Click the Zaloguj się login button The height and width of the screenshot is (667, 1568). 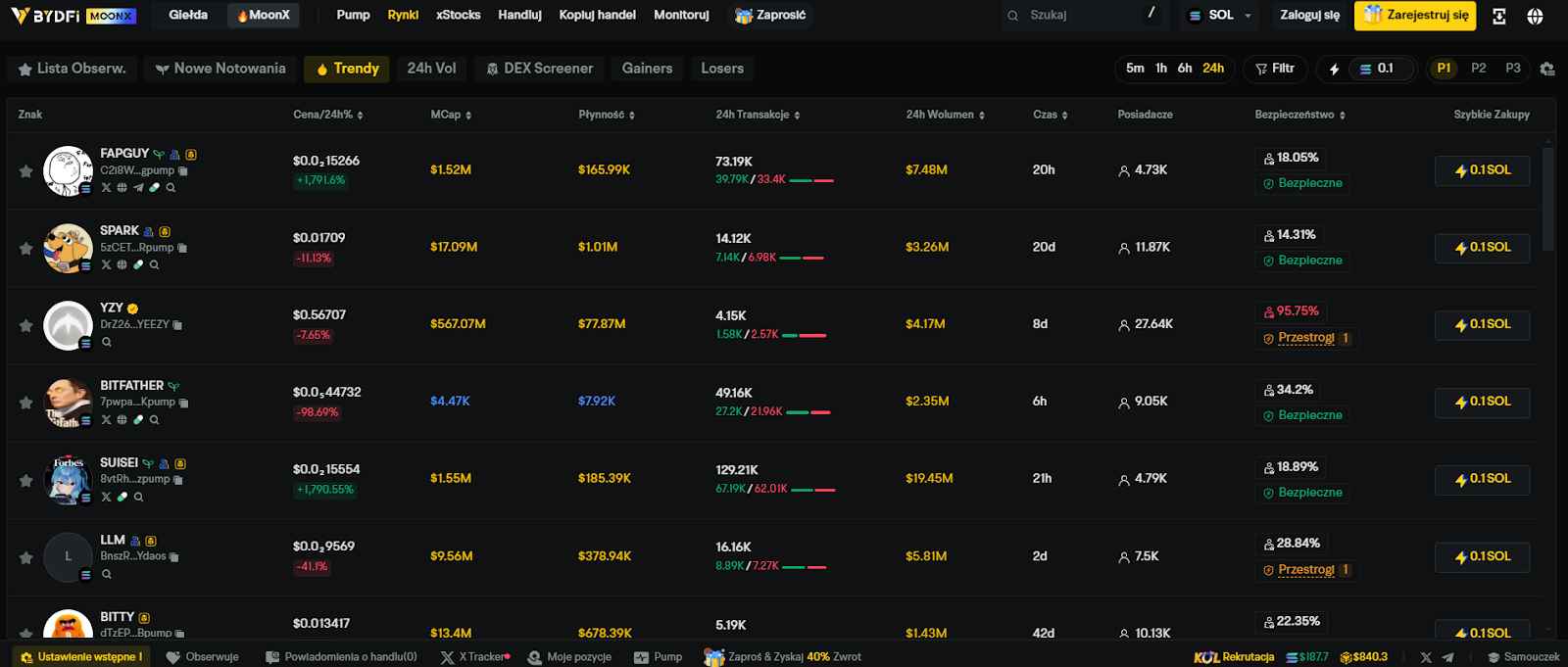click(1310, 16)
